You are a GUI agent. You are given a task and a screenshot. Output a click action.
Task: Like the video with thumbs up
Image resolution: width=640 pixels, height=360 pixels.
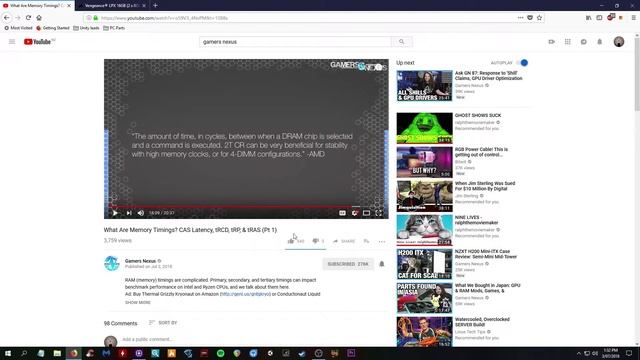click(291, 241)
